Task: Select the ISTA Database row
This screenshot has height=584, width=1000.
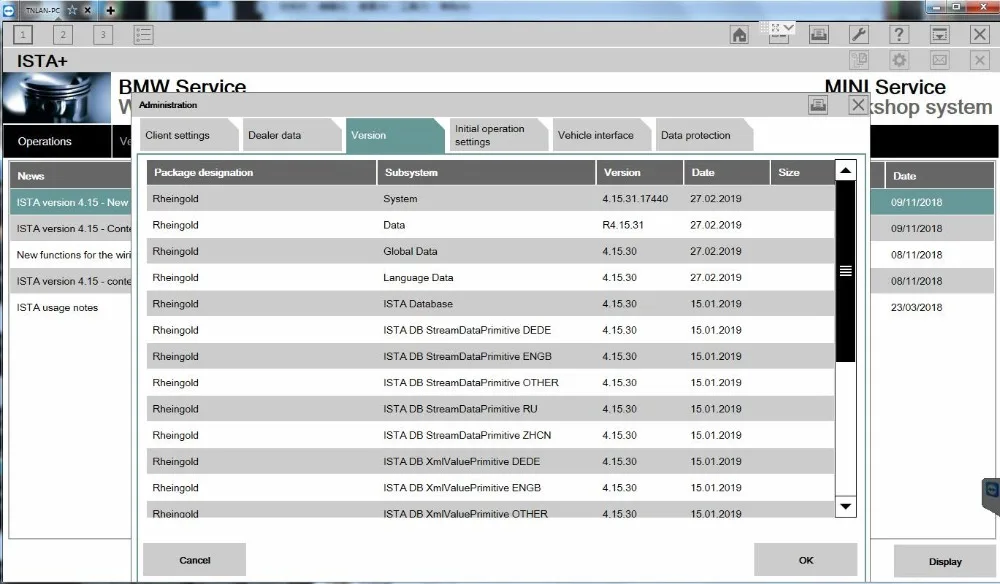Action: tap(490, 303)
